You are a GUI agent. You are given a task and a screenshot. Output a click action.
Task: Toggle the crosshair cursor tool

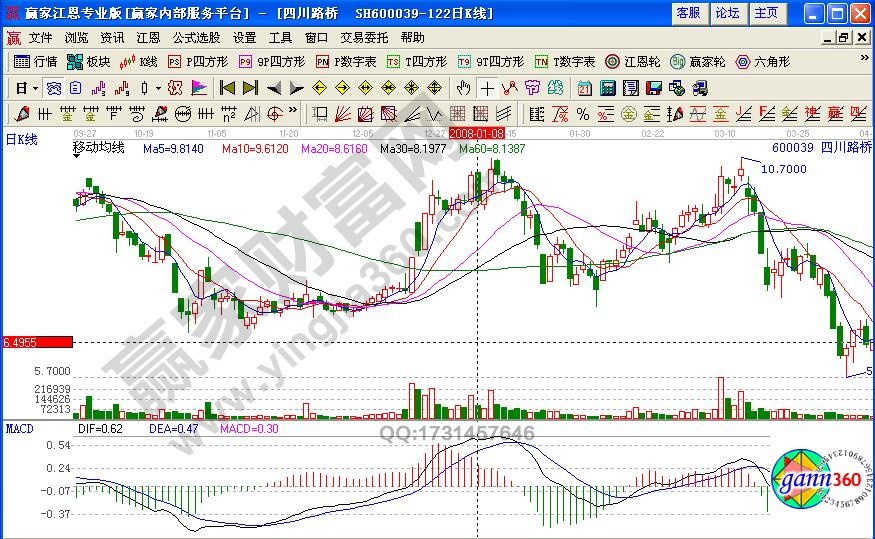click(486, 87)
